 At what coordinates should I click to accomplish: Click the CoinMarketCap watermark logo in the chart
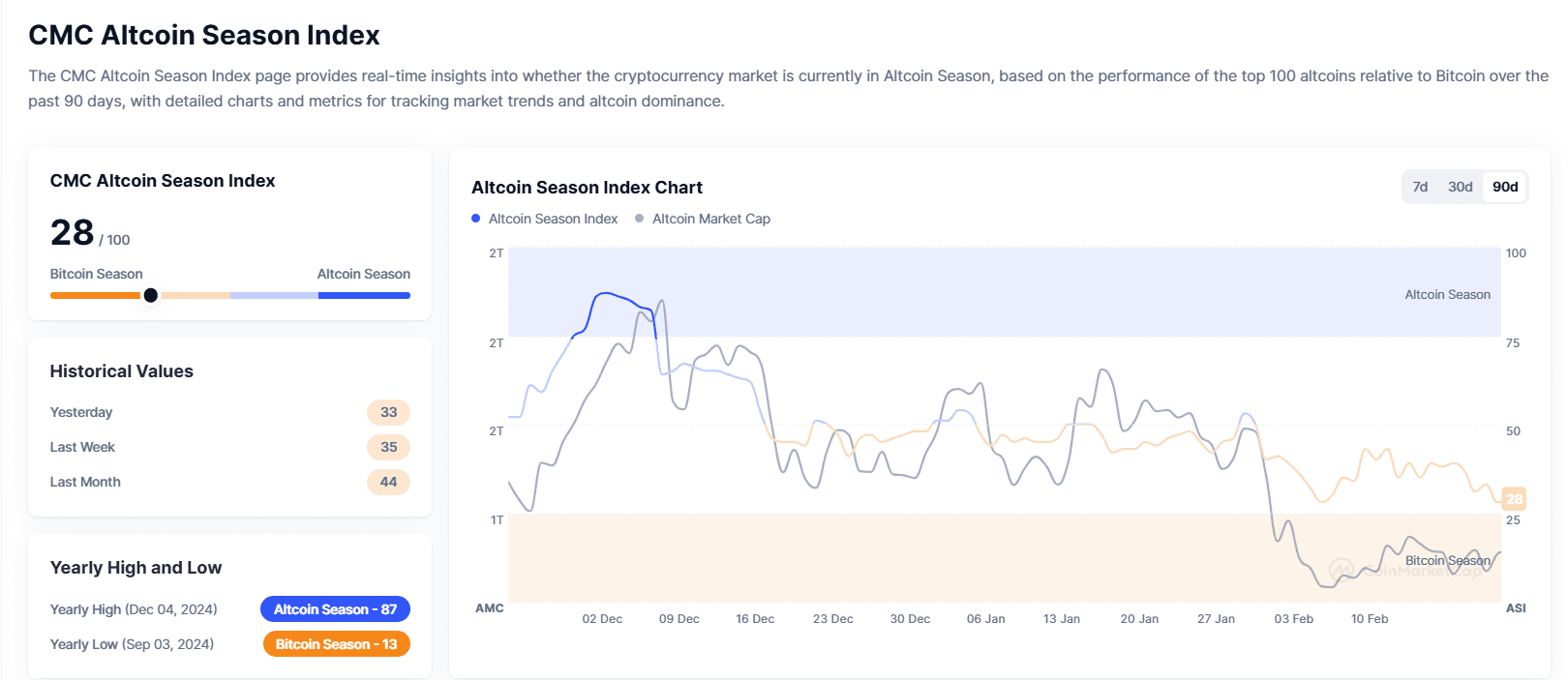click(x=1342, y=571)
